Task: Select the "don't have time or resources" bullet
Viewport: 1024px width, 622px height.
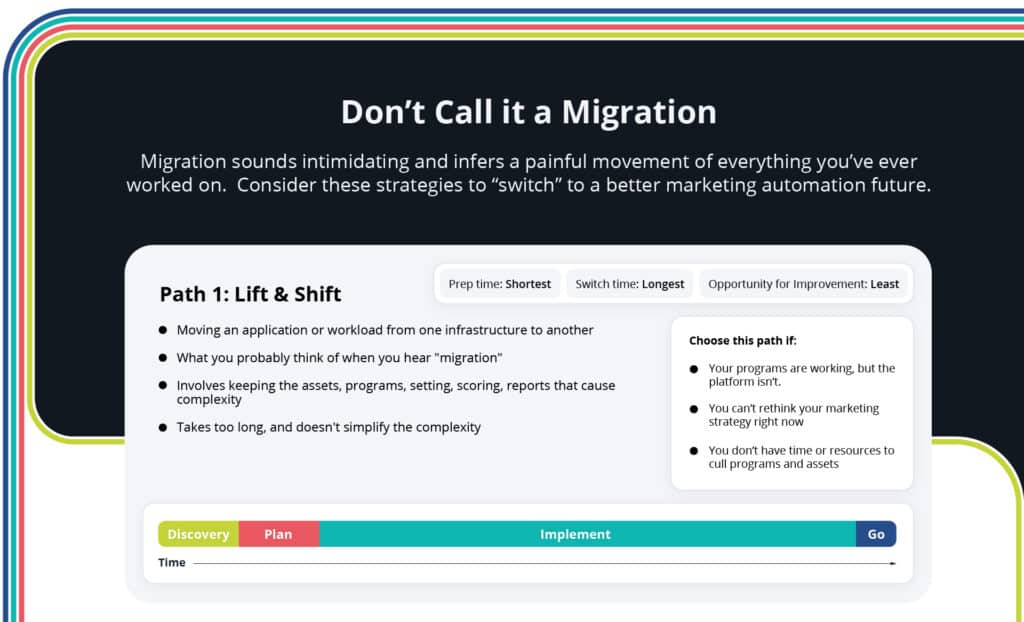Action: [801, 457]
